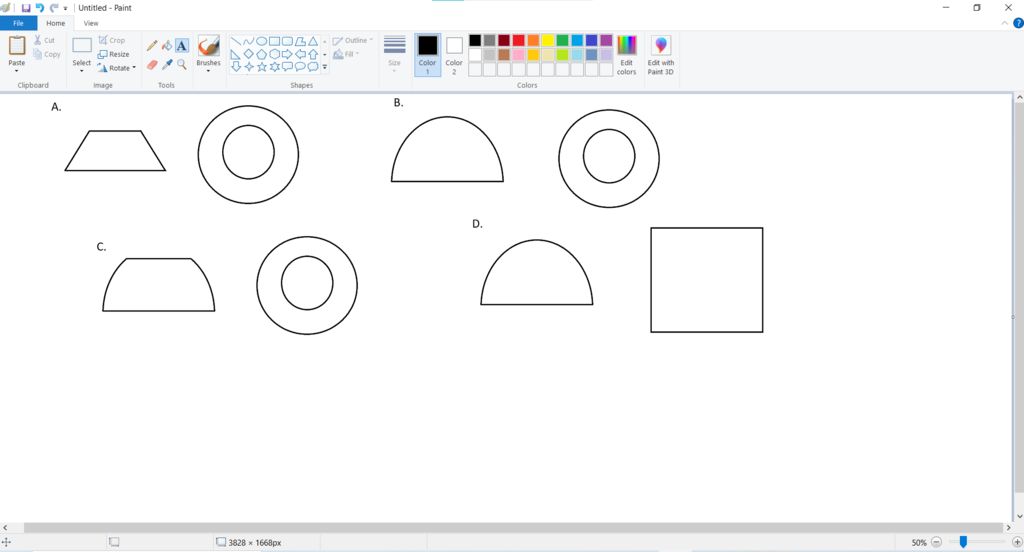
Task: Choose the Triangle shape
Action: pyautogui.click(x=313, y=41)
